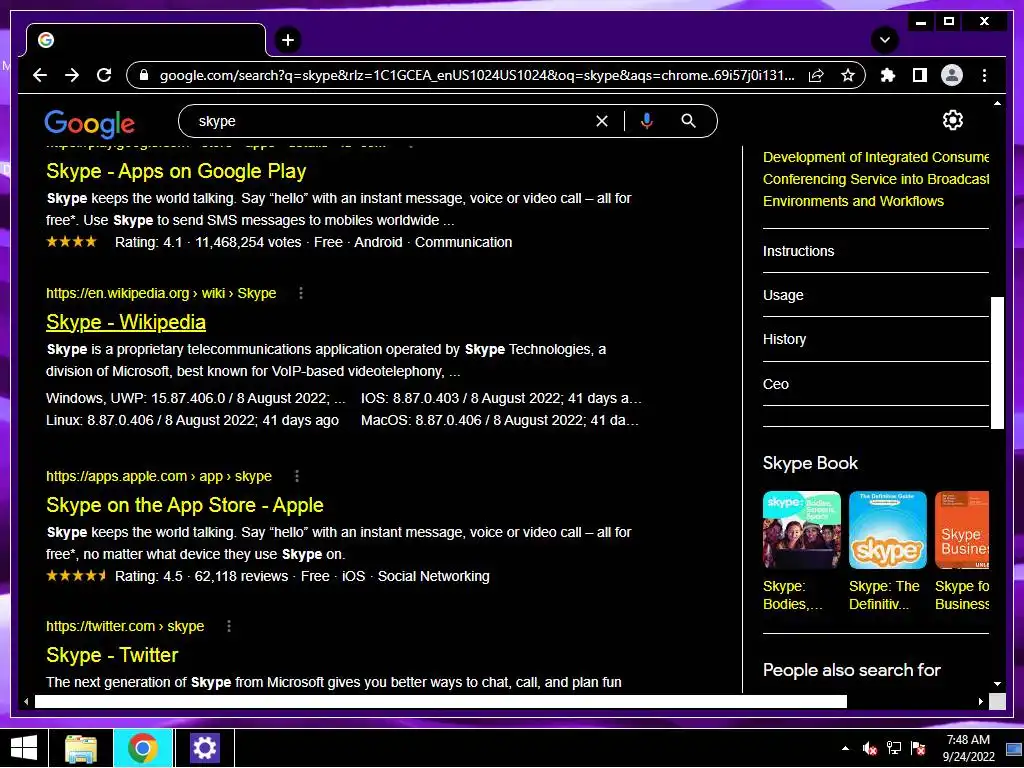Open Settings gear in taskbar
The height and width of the screenshot is (768, 1024).
tap(204, 748)
